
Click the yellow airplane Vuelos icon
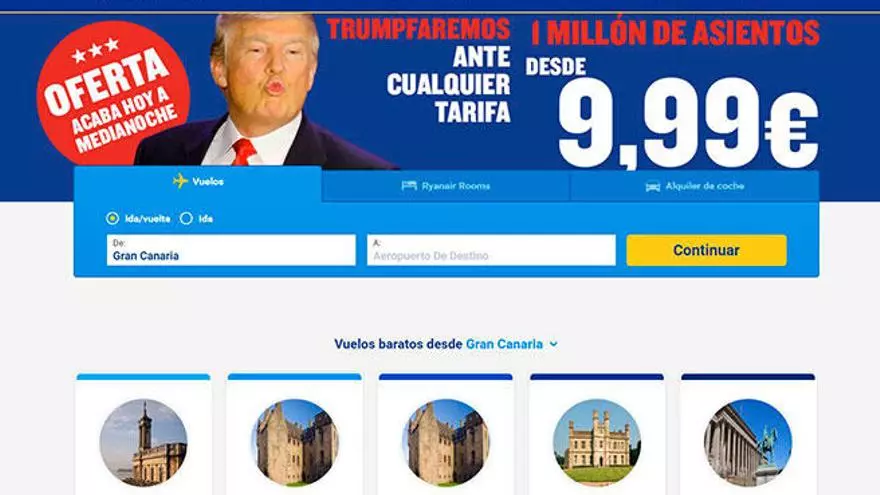(x=180, y=181)
